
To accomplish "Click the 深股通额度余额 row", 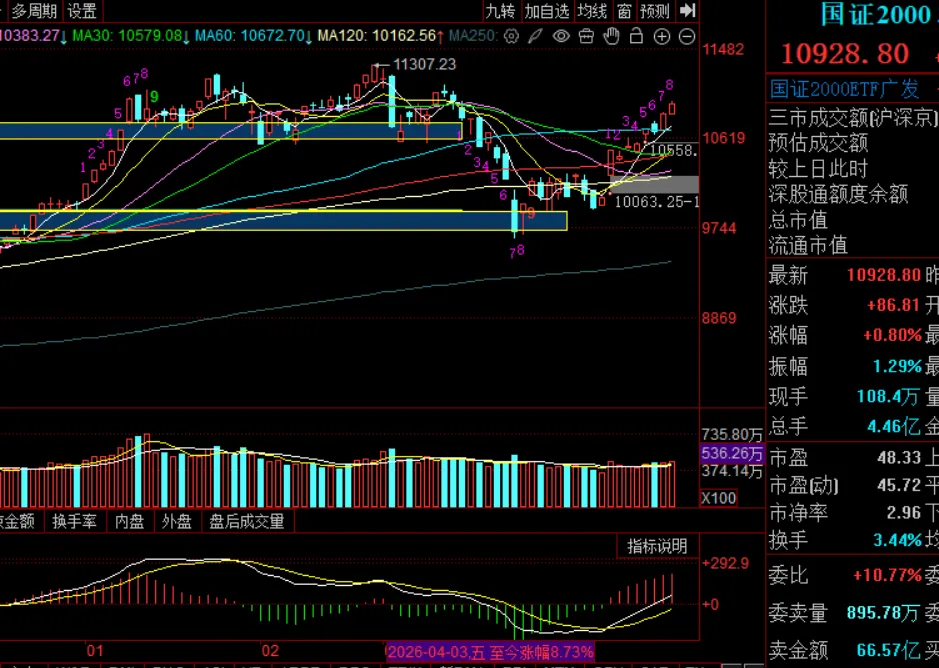I will click(838, 194).
